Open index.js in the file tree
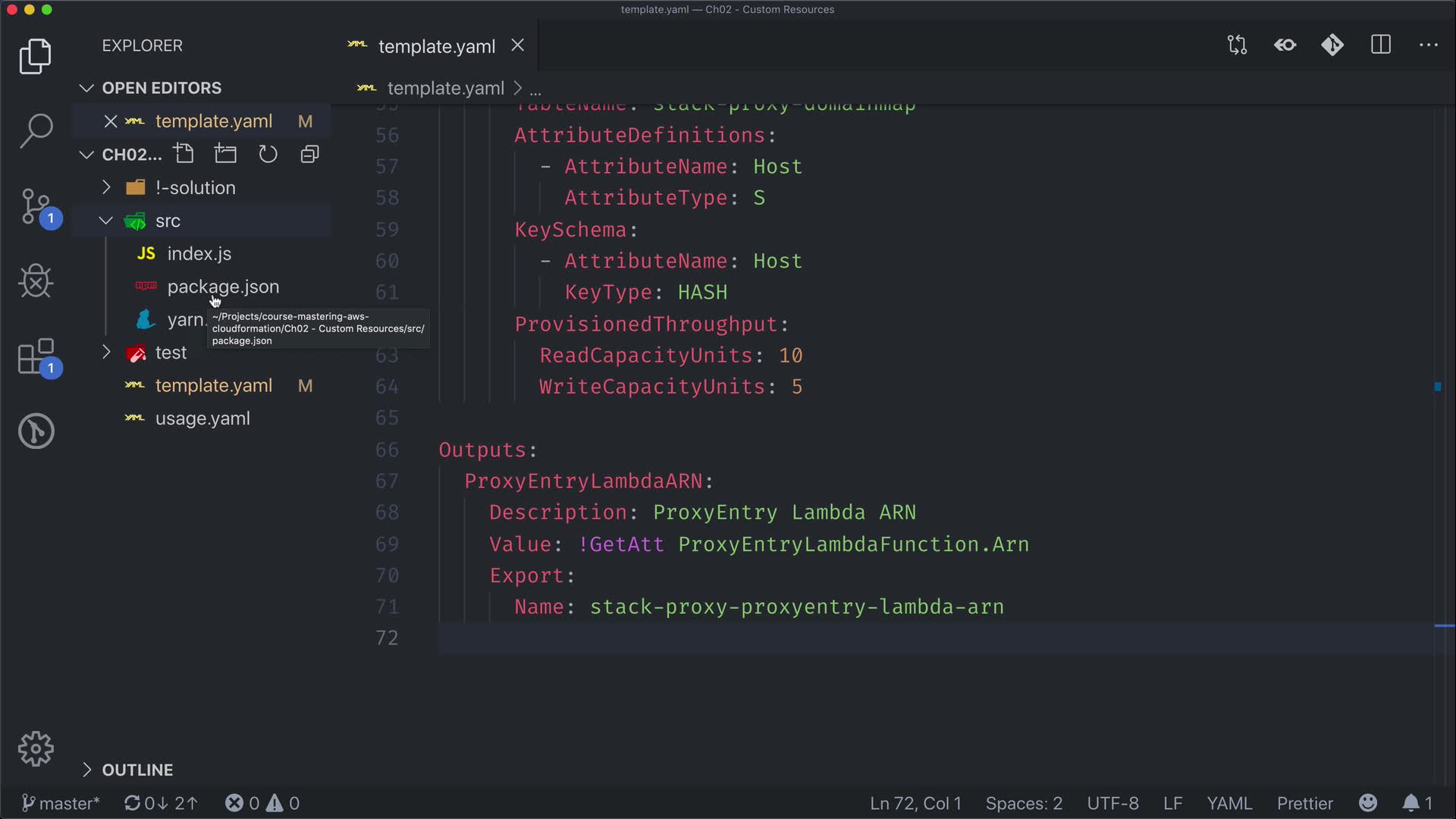Image resolution: width=1456 pixels, height=819 pixels. (x=199, y=254)
